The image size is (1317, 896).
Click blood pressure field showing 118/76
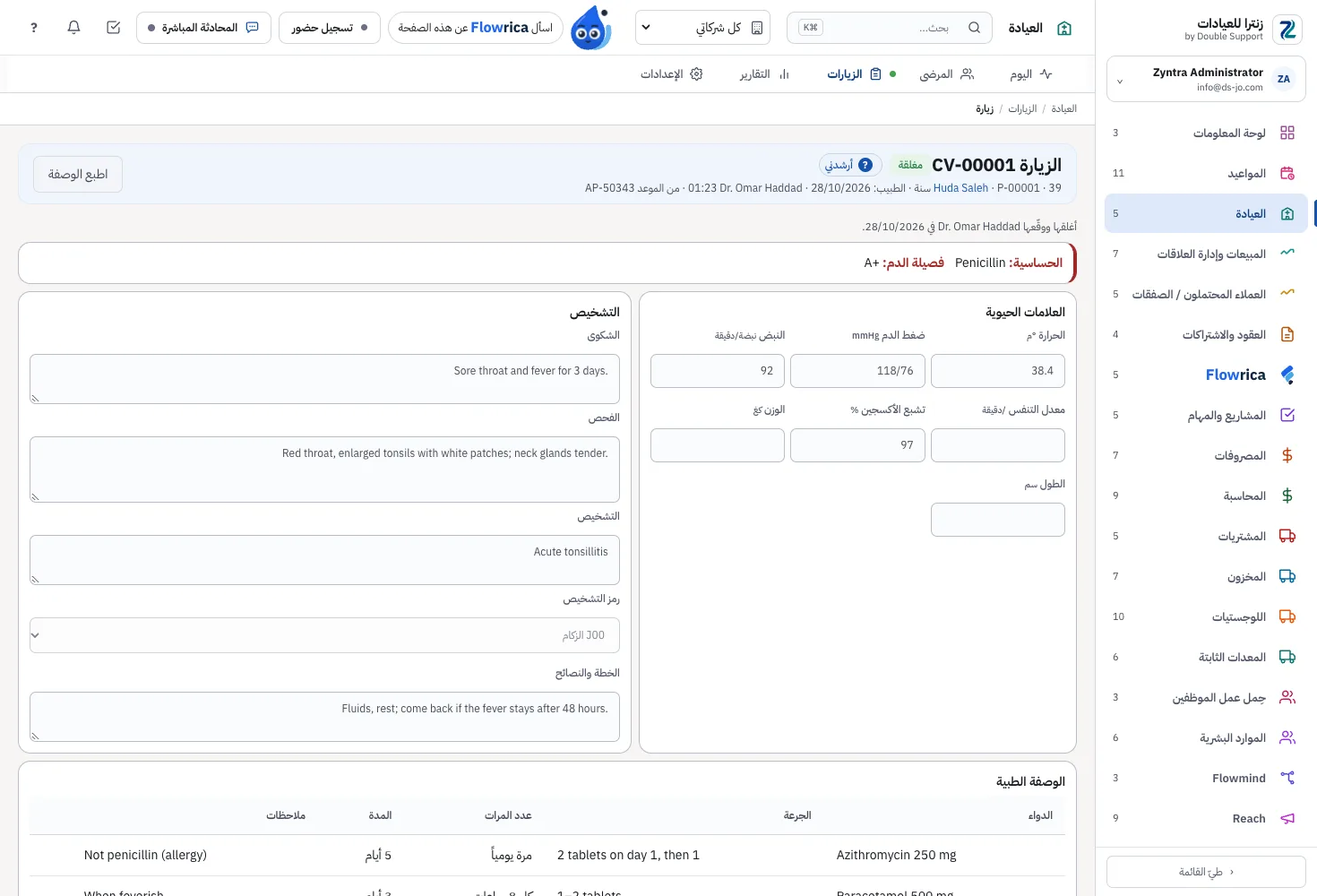[x=857, y=371]
